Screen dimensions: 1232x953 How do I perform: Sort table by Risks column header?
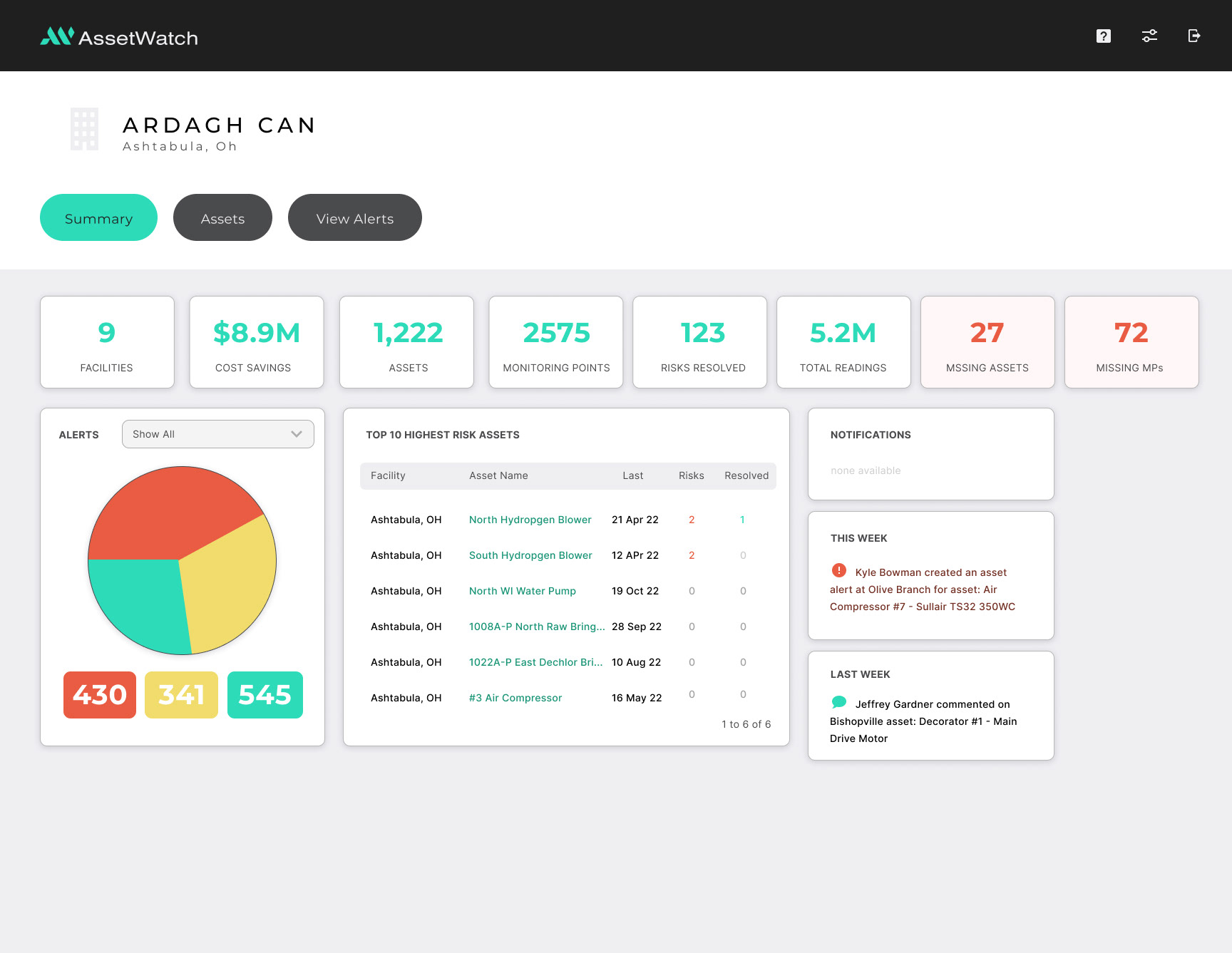click(x=692, y=475)
